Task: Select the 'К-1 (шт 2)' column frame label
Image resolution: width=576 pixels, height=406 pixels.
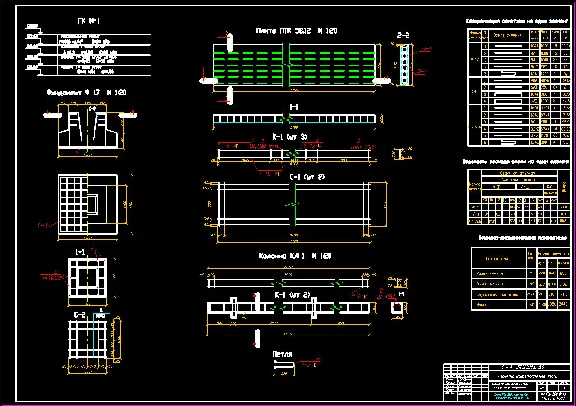Action: coord(292,295)
